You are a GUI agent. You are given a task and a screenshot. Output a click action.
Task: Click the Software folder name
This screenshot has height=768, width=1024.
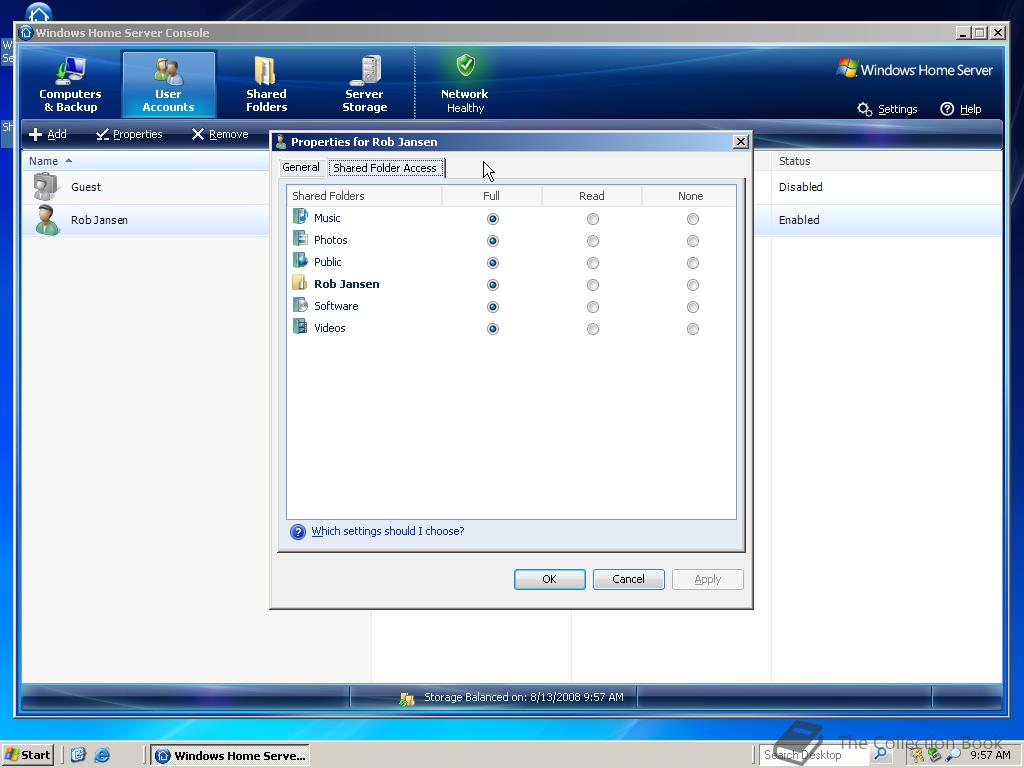[336, 306]
